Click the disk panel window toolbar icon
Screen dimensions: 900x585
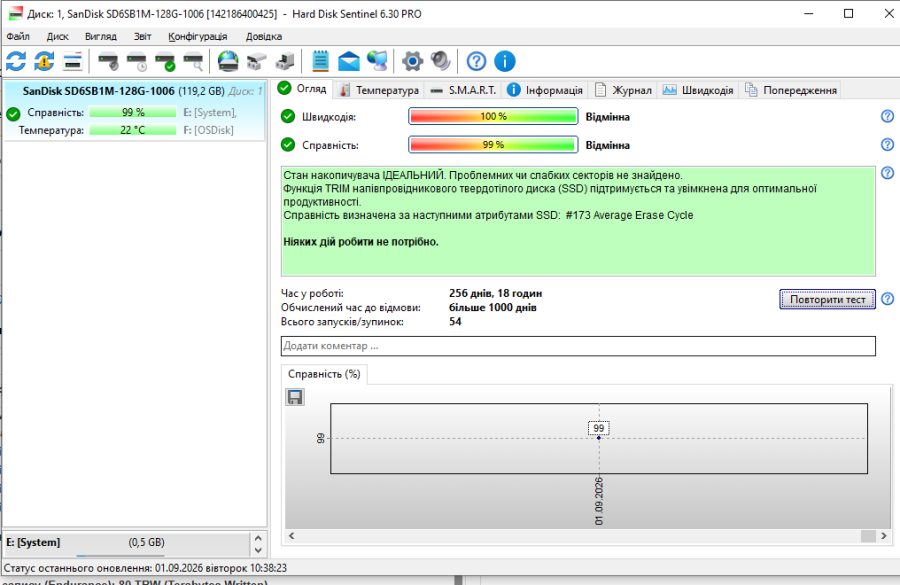[73, 61]
